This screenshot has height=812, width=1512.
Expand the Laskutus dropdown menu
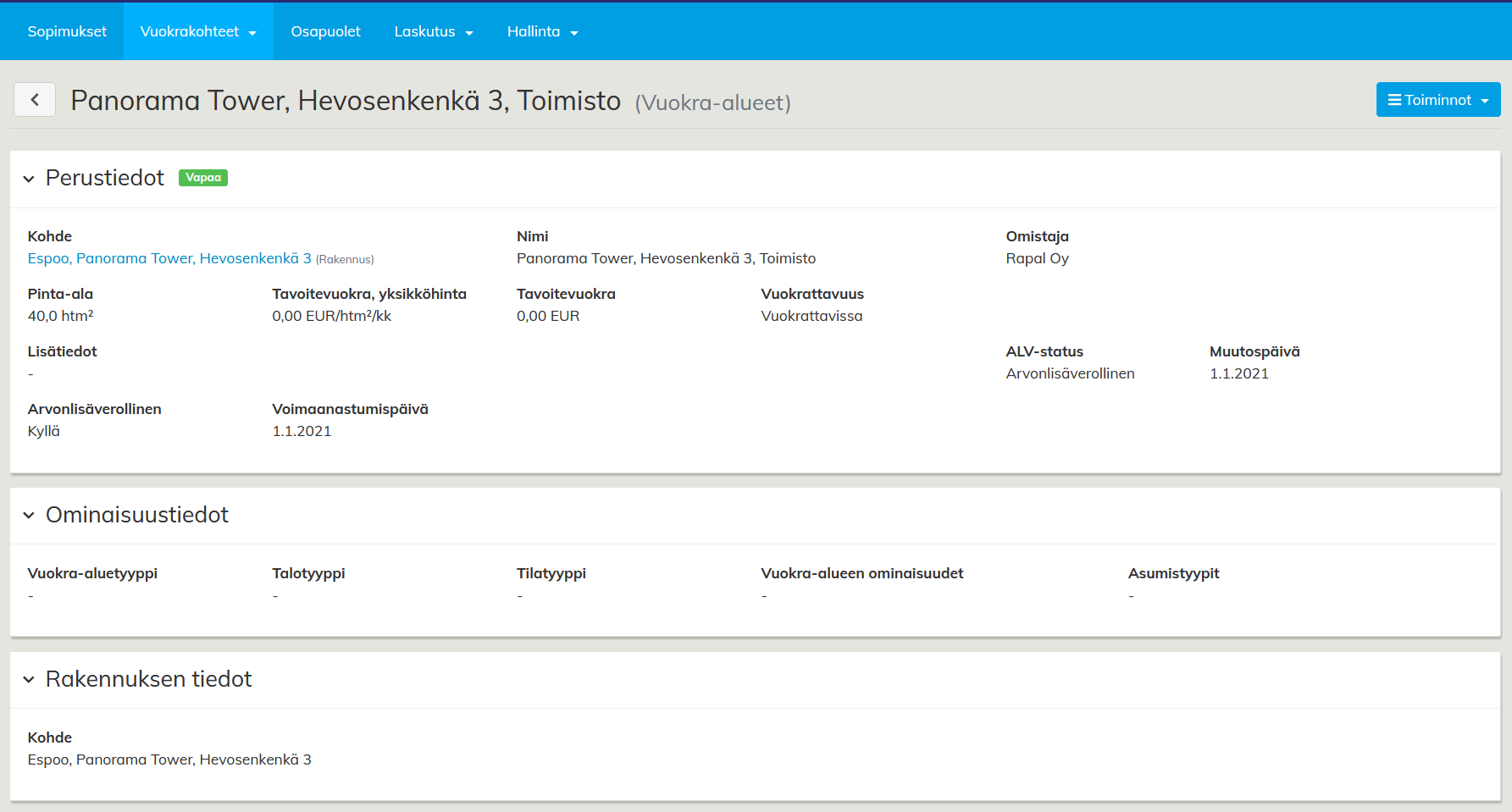pyautogui.click(x=433, y=31)
